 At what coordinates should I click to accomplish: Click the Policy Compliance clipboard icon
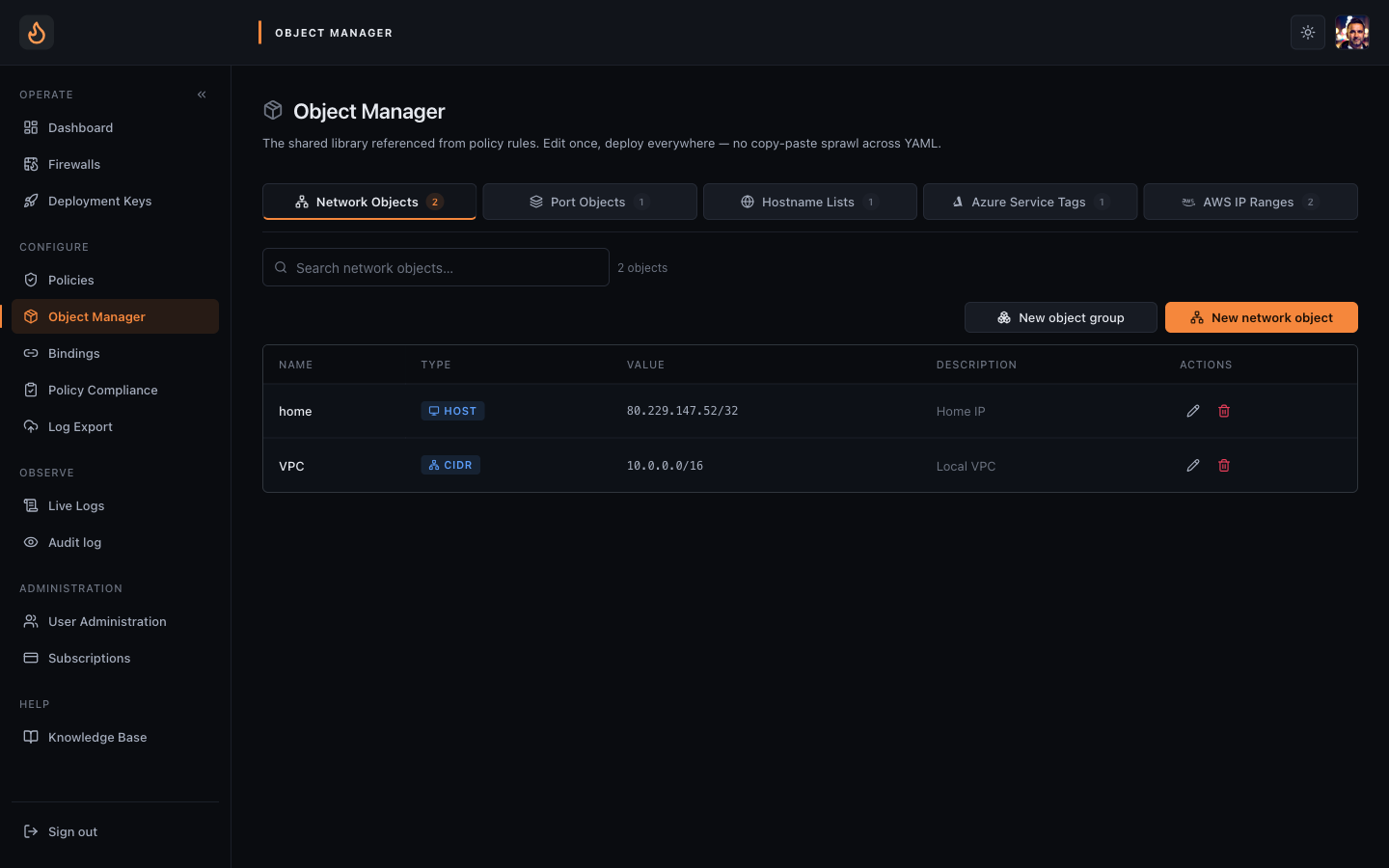[x=31, y=390]
